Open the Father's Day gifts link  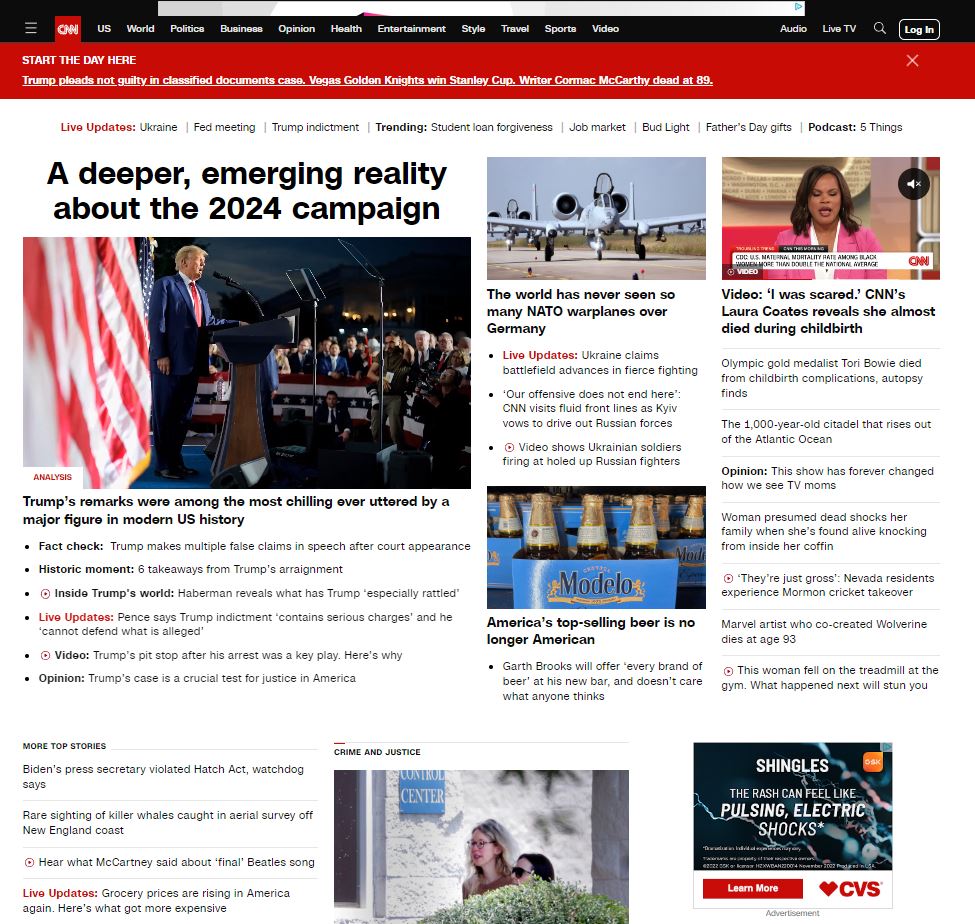[749, 127]
